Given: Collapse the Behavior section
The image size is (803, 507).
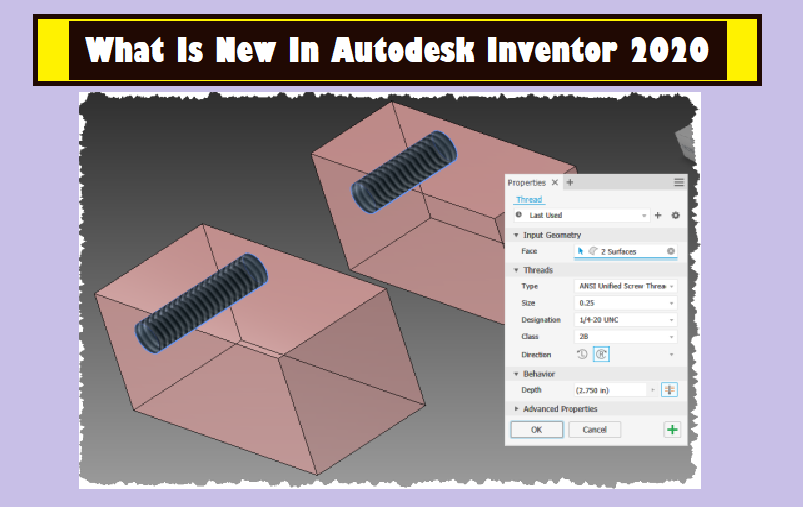Looking at the screenshot, I should click(x=516, y=374).
